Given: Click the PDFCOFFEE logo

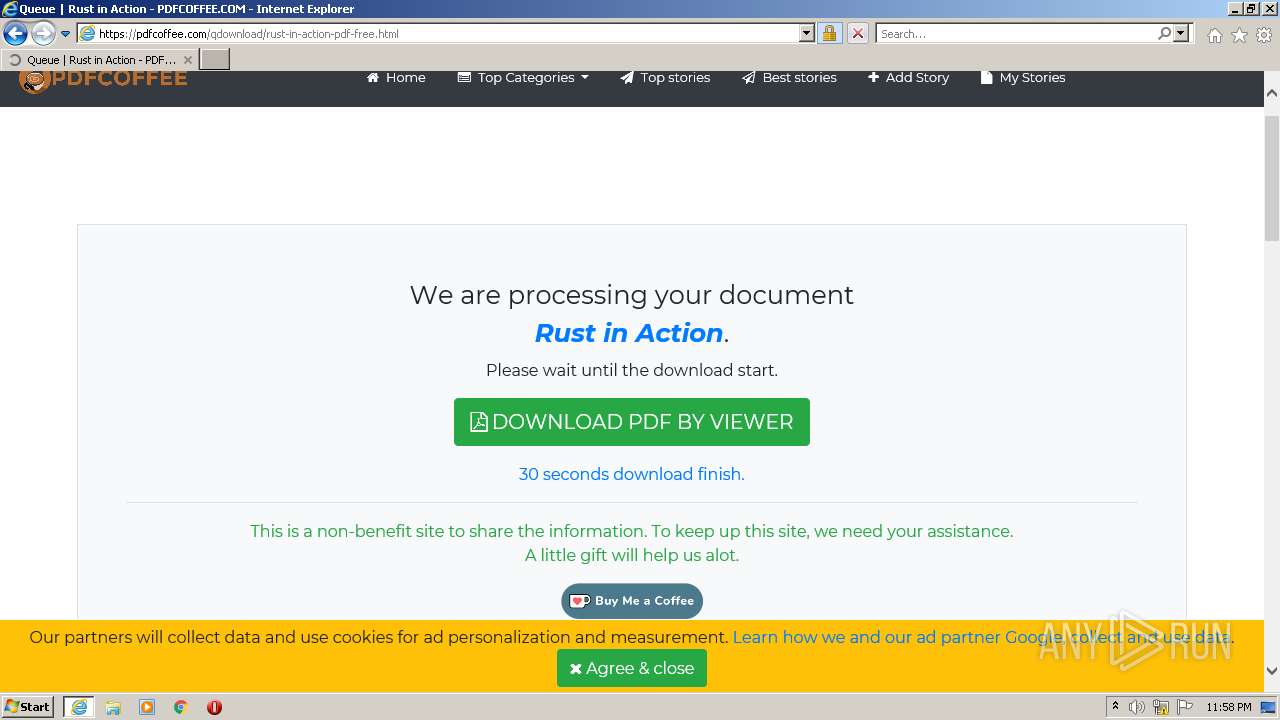Looking at the screenshot, I should coord(103,79).
